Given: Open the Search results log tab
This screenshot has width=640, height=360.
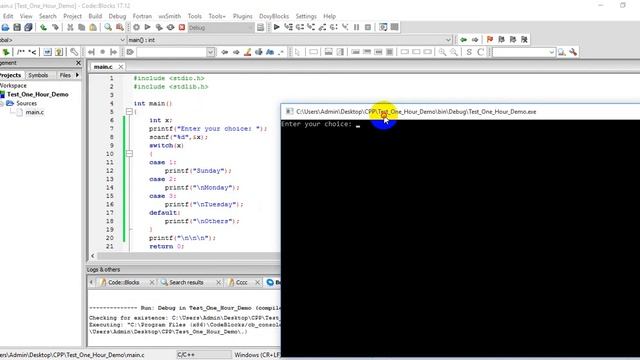Looking at the screenshot, I should 186,282.
